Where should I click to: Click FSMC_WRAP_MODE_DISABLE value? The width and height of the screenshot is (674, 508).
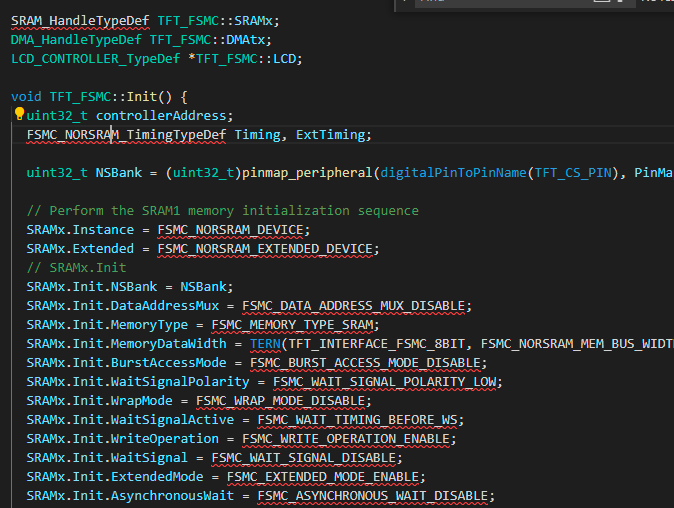click(x=280, y=401)
